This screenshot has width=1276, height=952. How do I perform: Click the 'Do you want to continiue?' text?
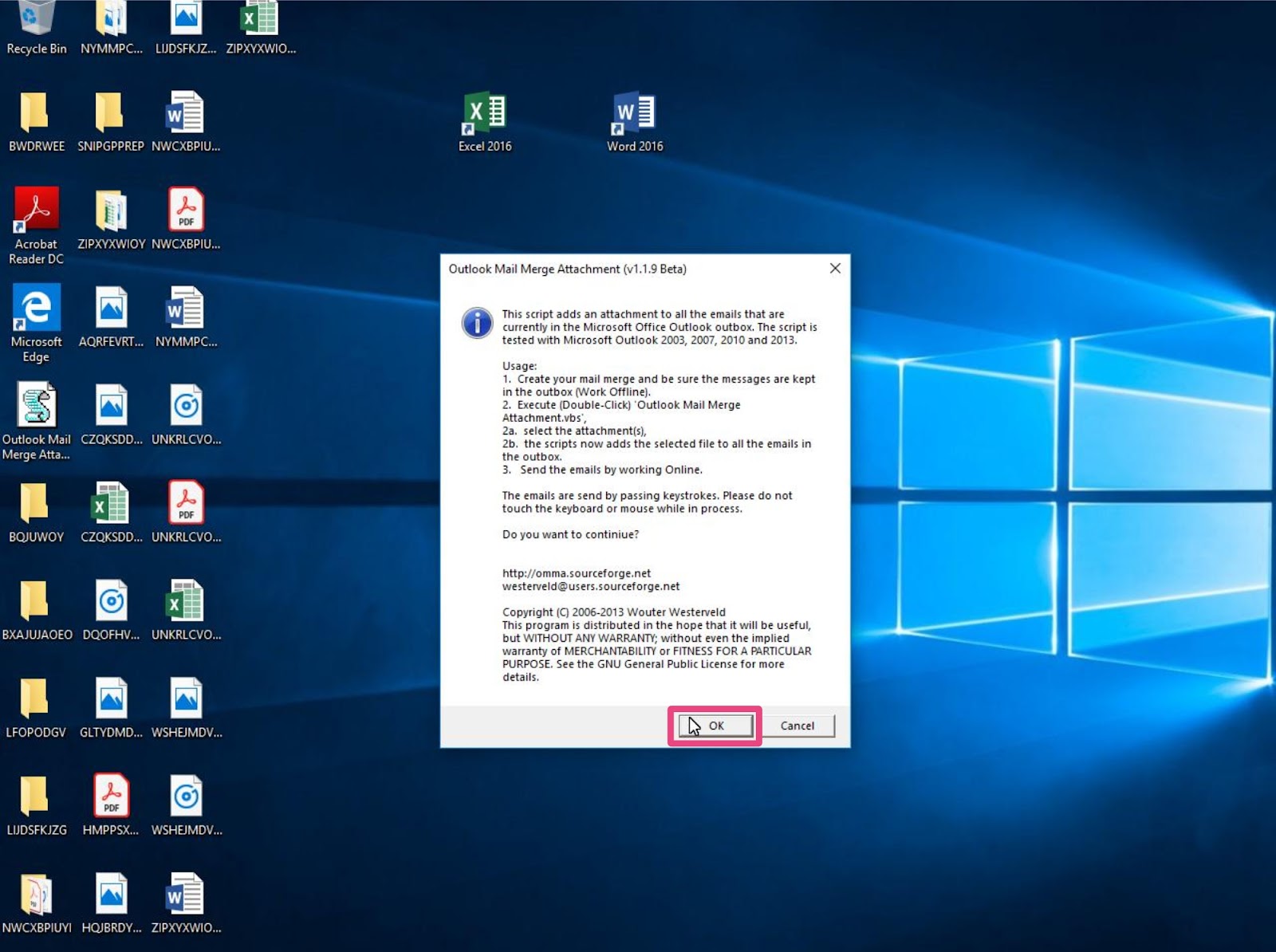[x=570, y=534]
